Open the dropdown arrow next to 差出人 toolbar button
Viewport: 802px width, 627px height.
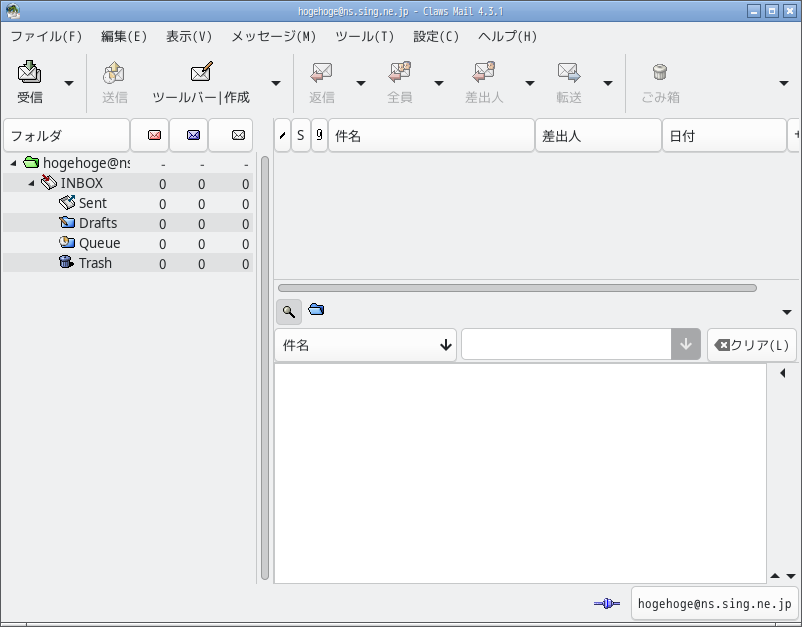tap(530, 83)
